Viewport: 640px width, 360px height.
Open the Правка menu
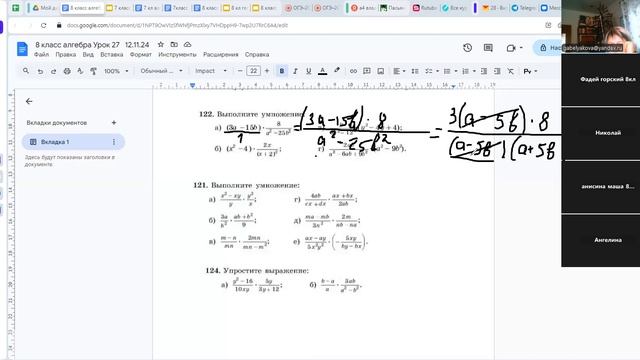pos(66,54)
